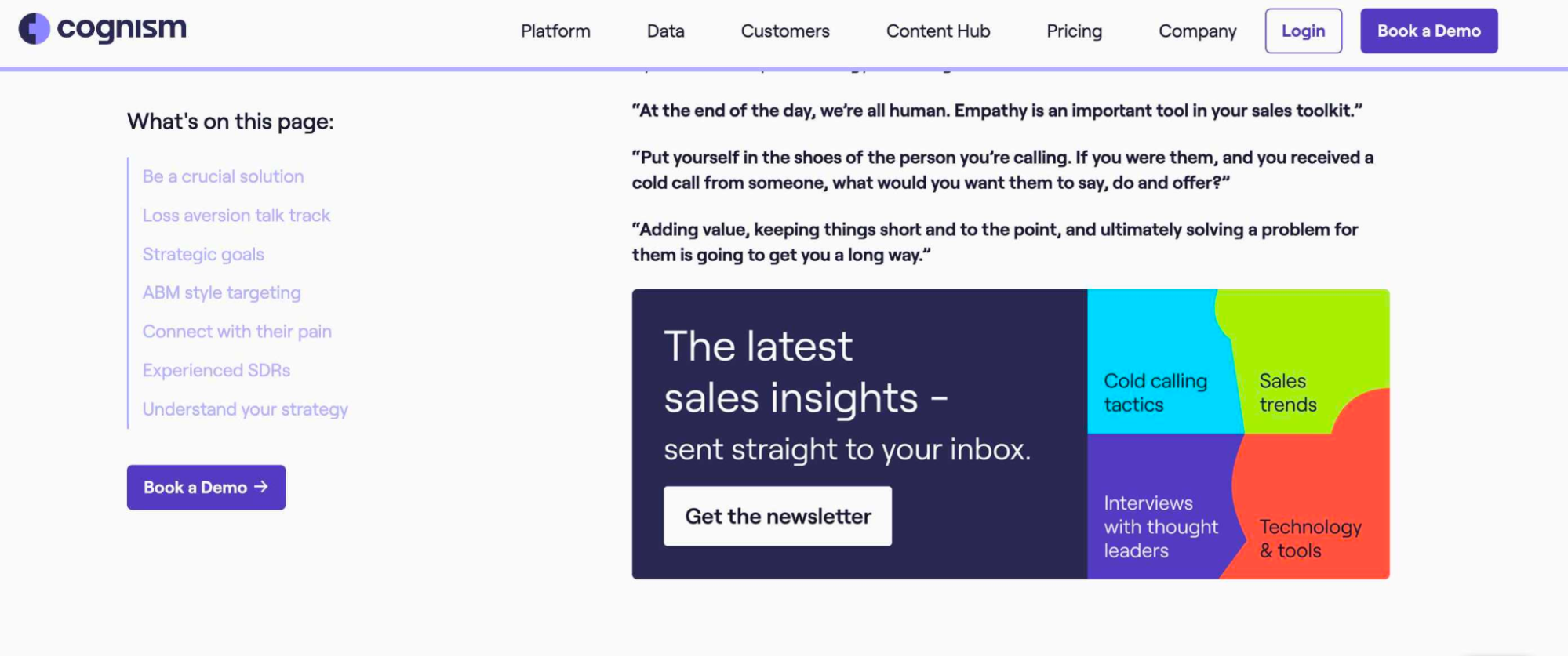This screenshot has height=657, width=1568.
Task: Jump to Connect with their pain
Action: 237,332
